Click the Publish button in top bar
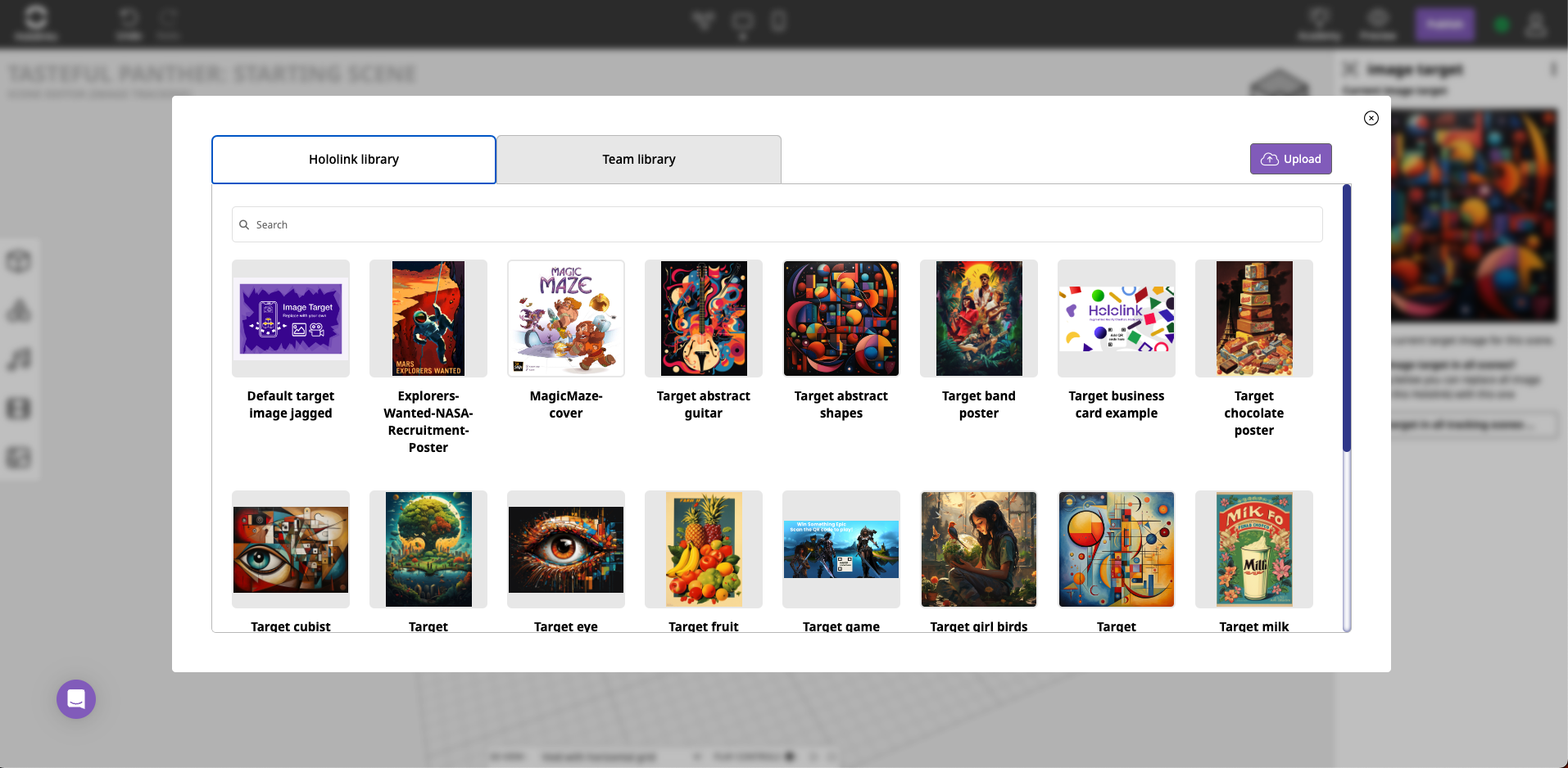 click(x=1444, y=25)
